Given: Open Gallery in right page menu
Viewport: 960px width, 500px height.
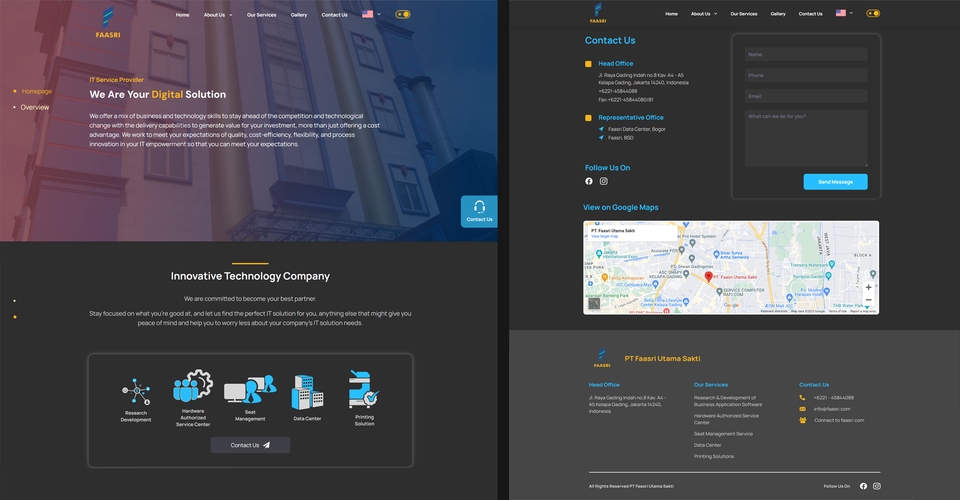Looking at the screenshot, I should [x=778, y=13].
